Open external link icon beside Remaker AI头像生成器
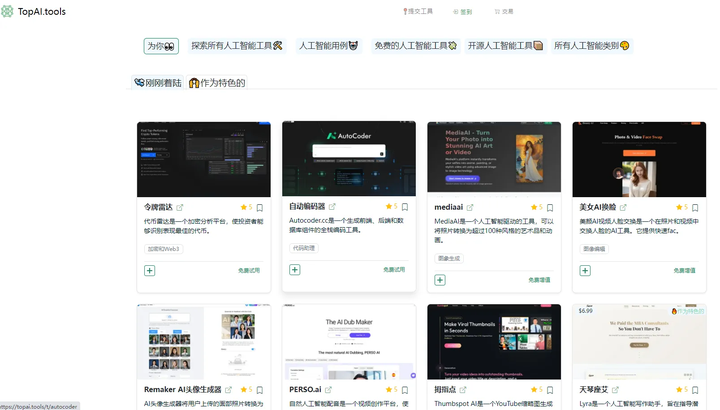 point(228,390)
